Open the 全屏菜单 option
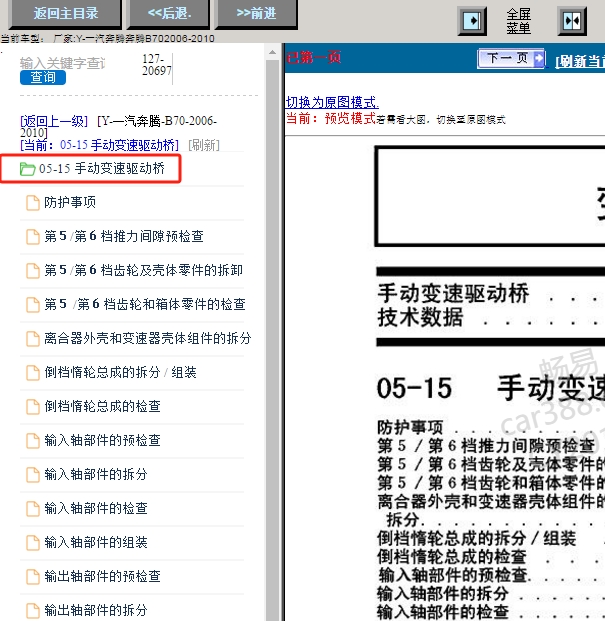The image size is (605, 621). pyautogui.click(x=518, y=21)
